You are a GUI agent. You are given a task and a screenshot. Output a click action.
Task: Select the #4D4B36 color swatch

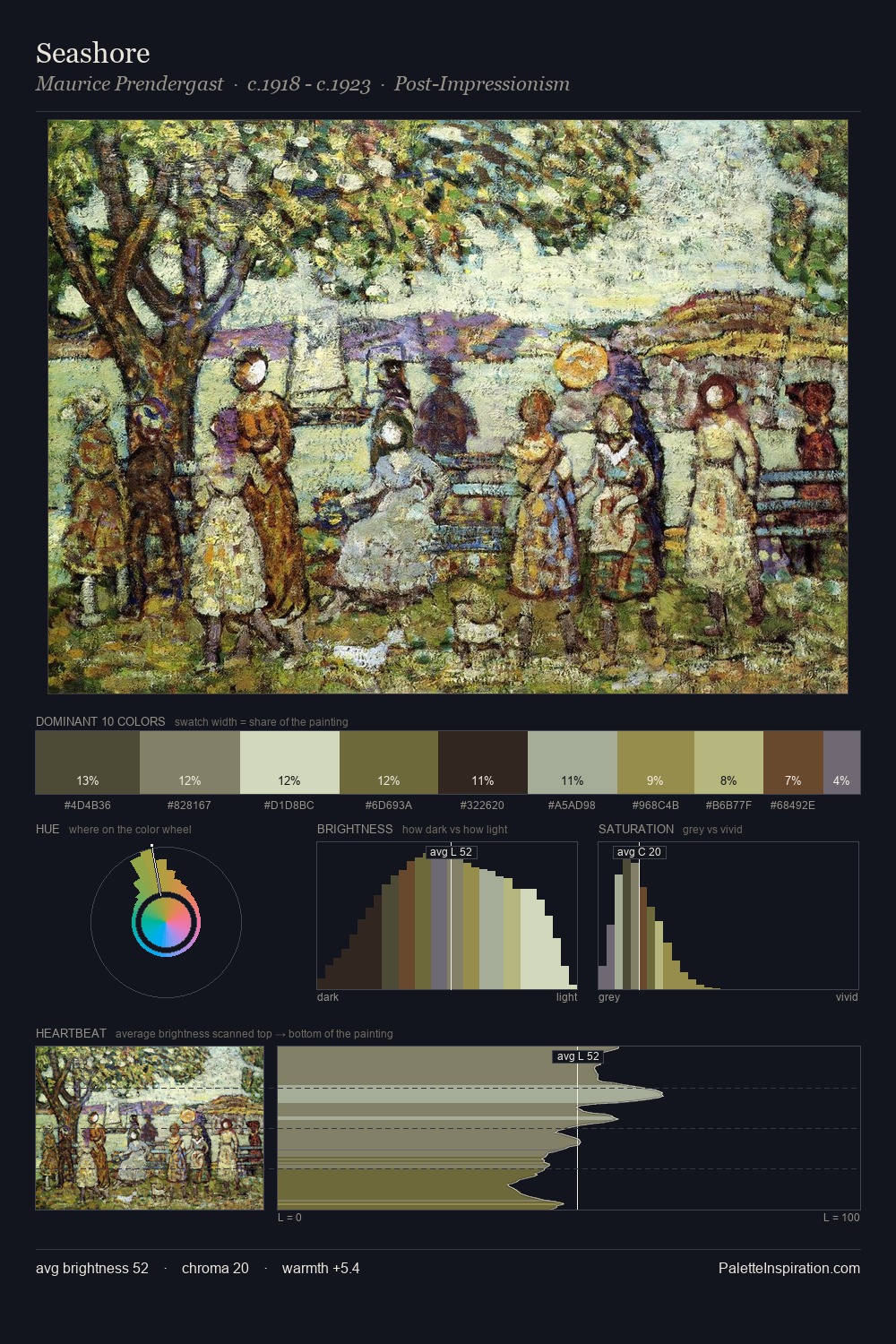point(88,762)
